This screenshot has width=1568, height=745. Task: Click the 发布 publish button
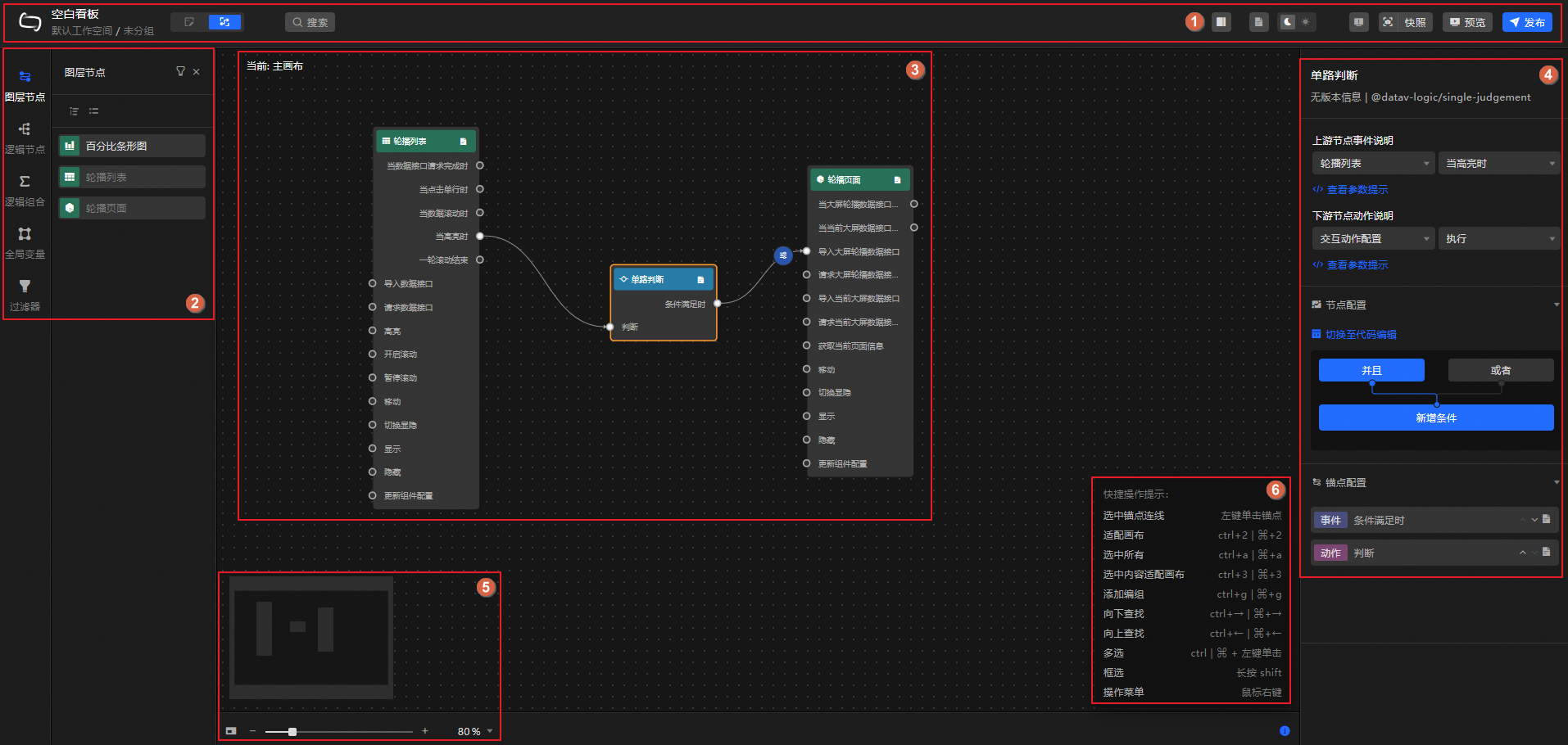(x=1527, y=22)
